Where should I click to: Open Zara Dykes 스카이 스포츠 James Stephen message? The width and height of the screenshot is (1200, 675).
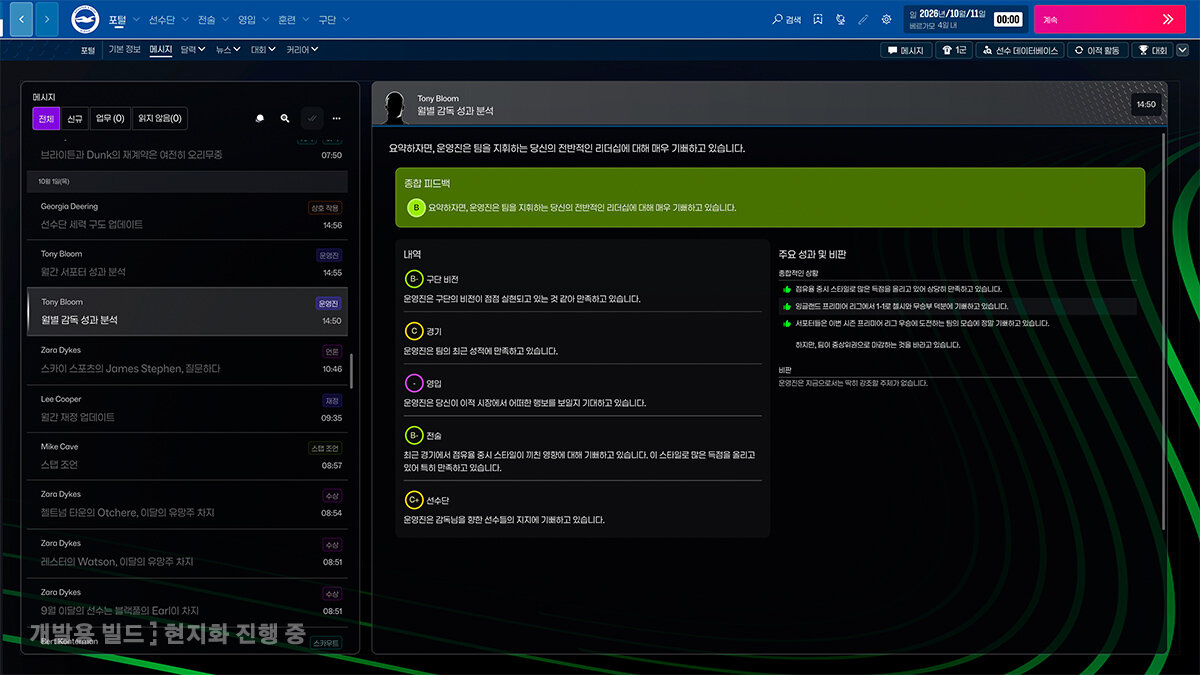point(188,359)
